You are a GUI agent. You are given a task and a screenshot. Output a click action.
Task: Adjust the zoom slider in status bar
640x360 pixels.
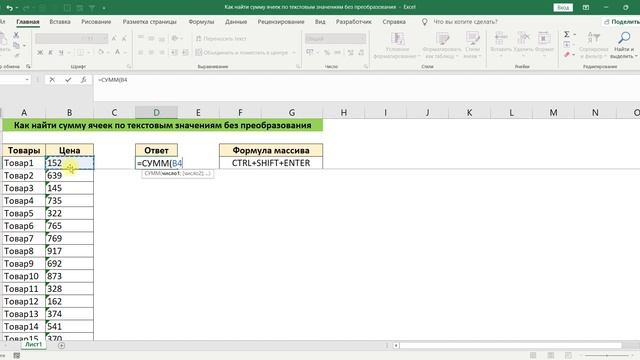pyautogui.click(x=606, y=356)
